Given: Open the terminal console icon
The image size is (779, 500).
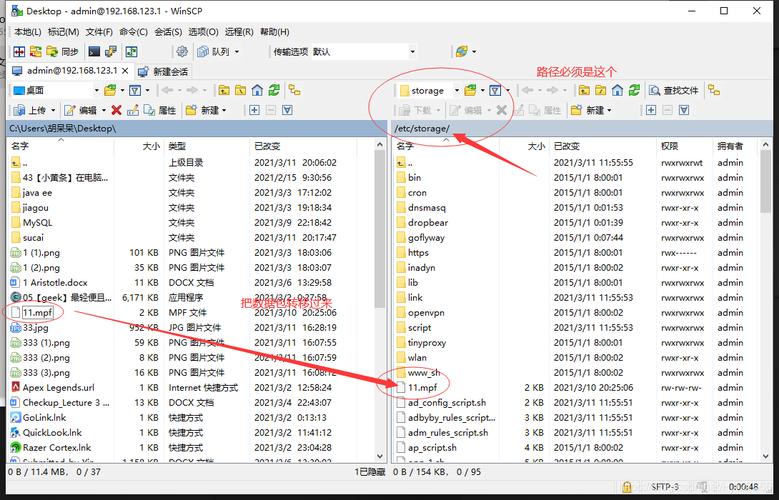Looking at the screenshot, I should tap(94, 52).
